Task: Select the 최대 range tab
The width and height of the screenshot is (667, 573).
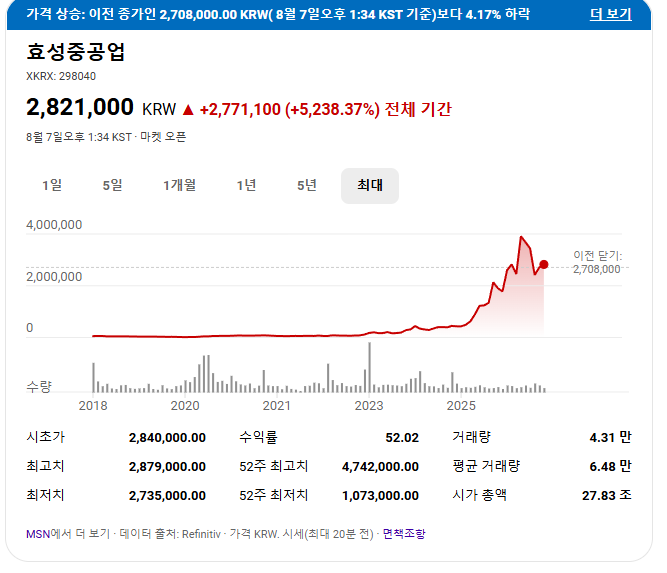Action: pos(370,186)
